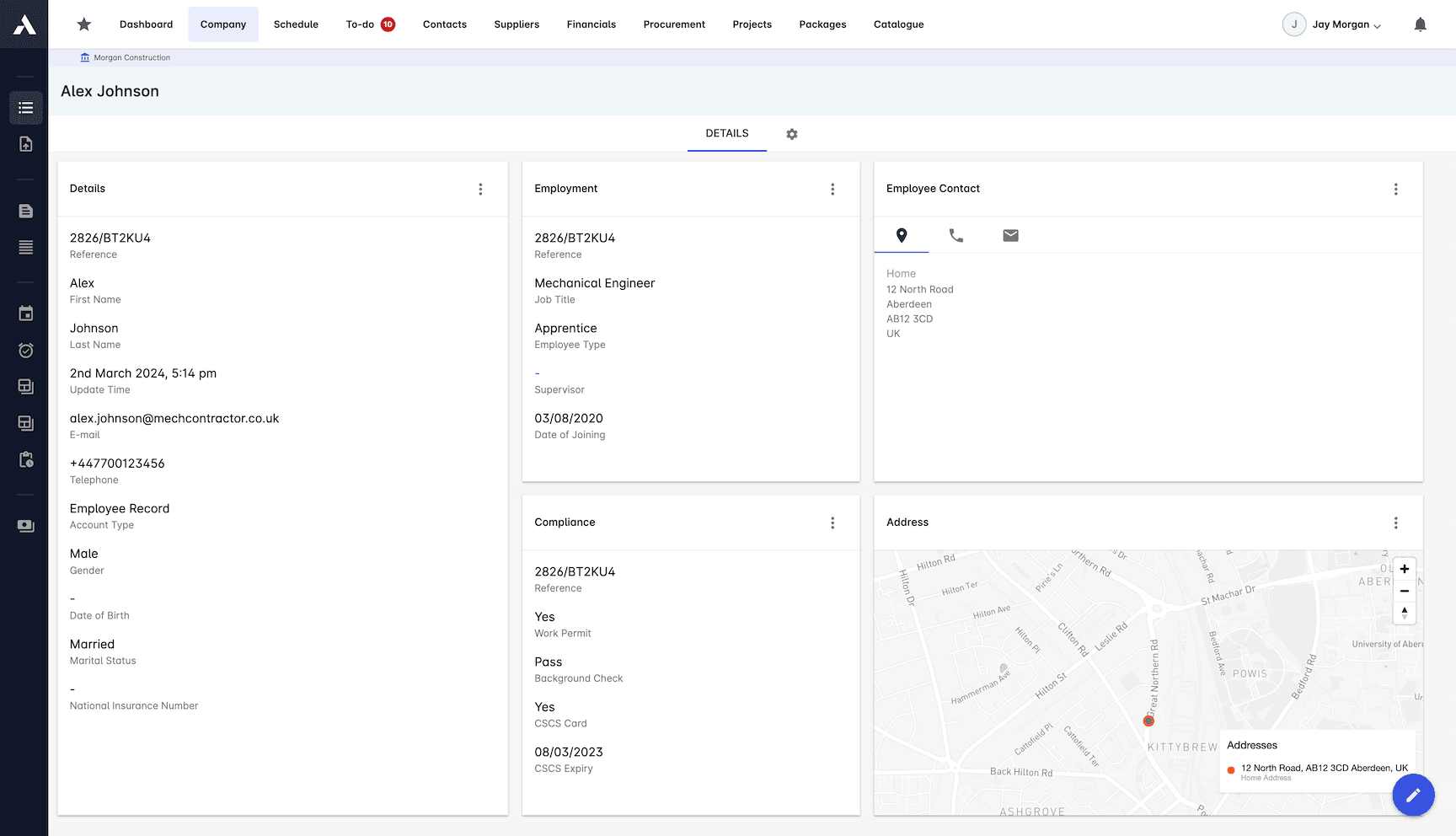This screenshot has height=836, width=1456.
Task: Click the notification bell
Action: [1420, 24]
